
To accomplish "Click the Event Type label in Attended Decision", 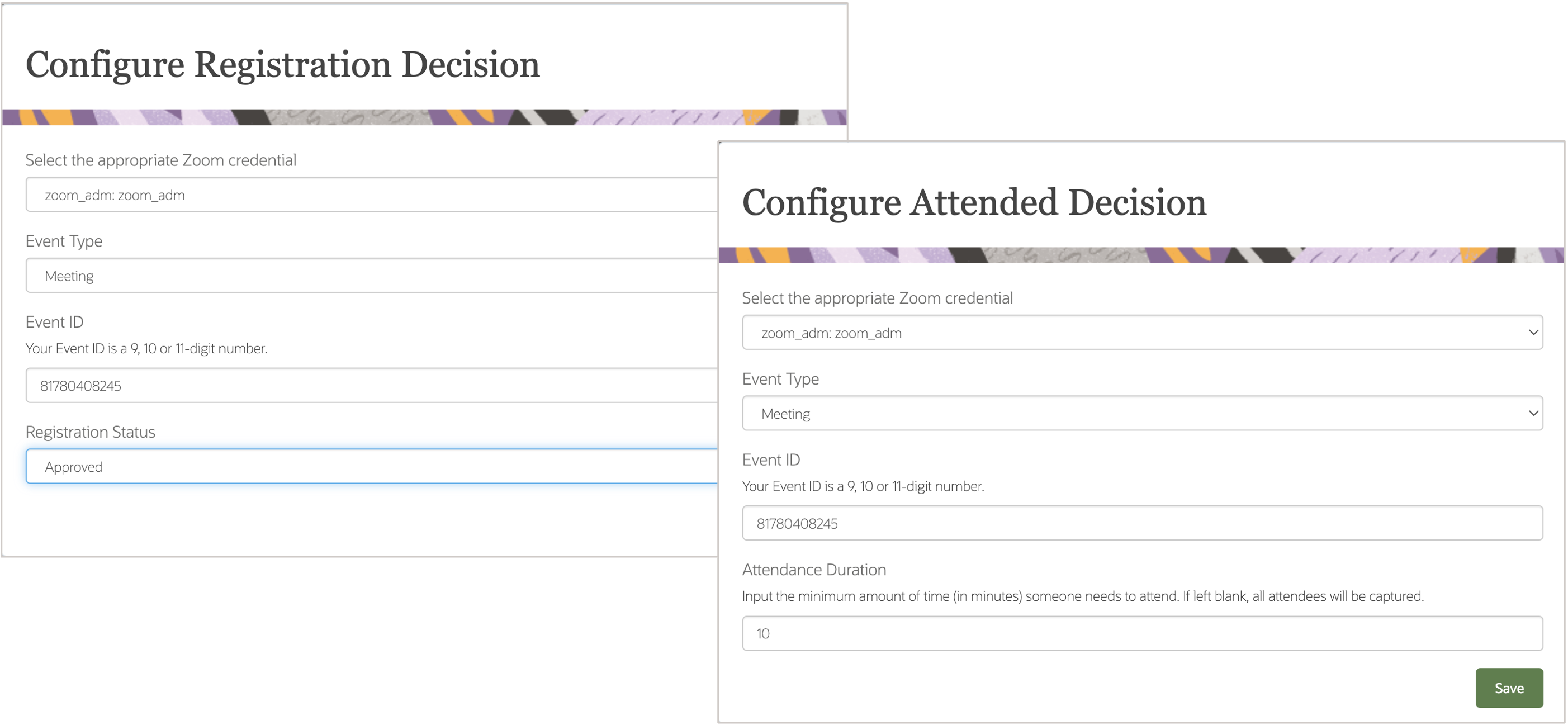I will coord(780,378).
